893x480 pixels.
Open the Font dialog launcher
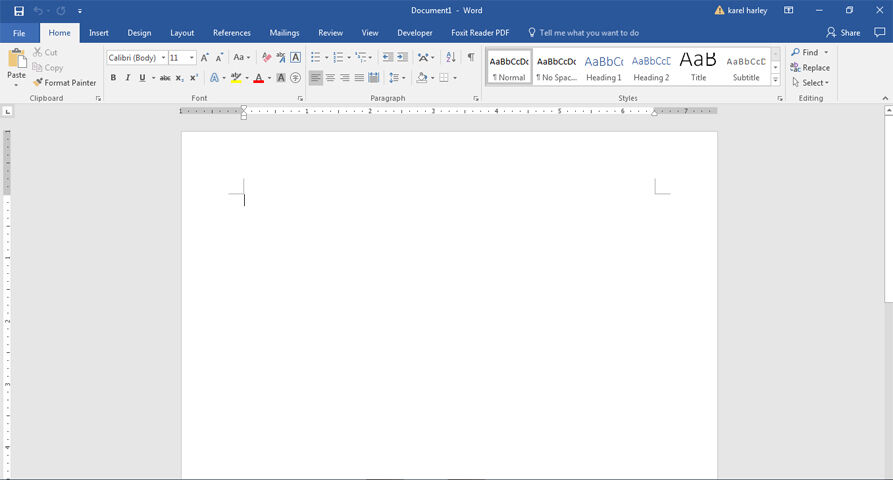(x=300, y=99)
